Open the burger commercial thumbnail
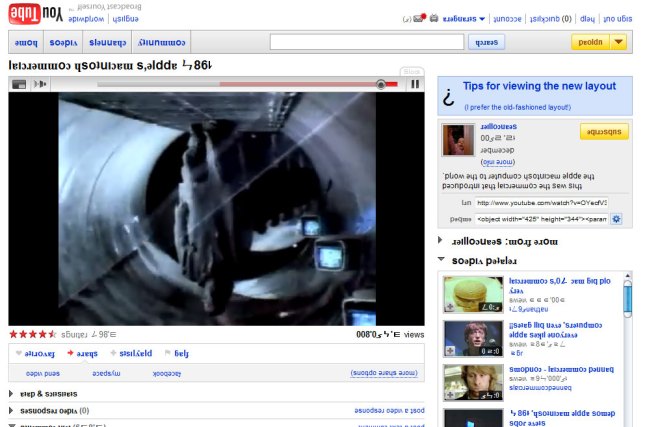The width and height of the screenshot is (645, 427). (473, 294)
